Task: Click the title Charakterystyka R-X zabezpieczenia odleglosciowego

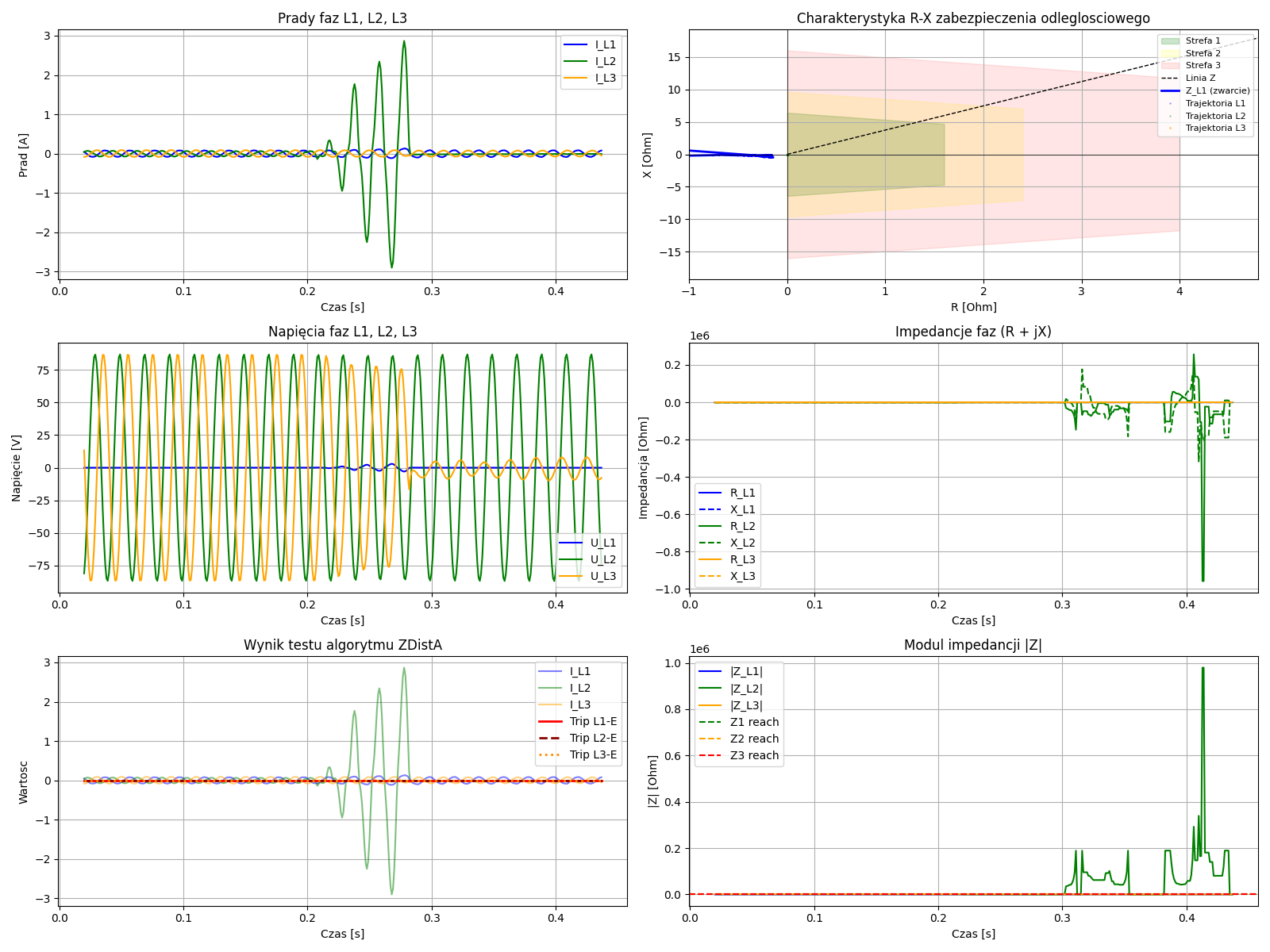Action: [x=973, y=18]
